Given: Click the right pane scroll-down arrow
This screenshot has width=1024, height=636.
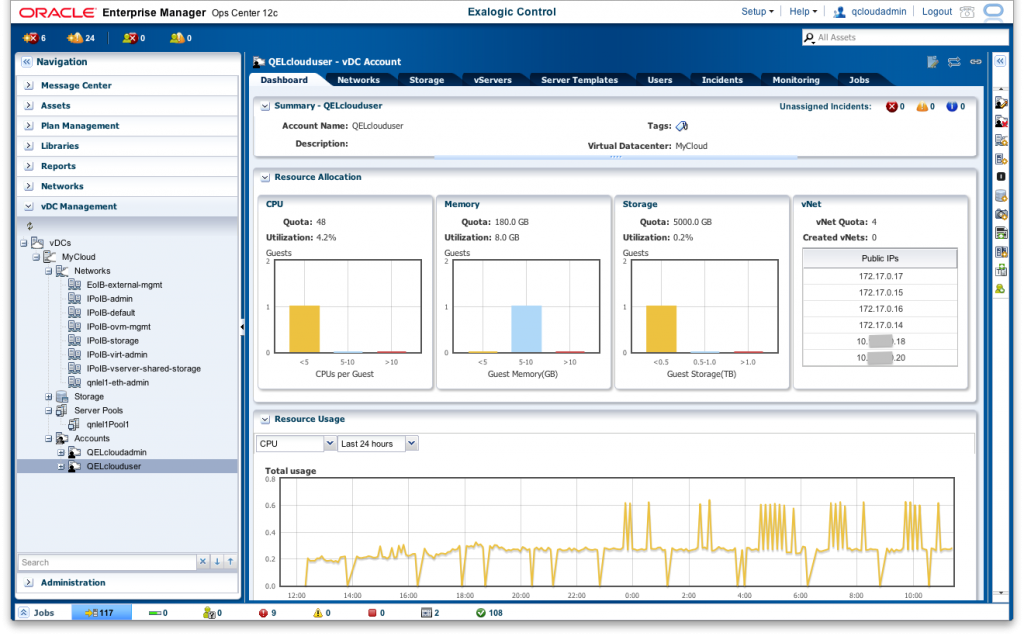Looking at the screenshot, I should coord(1001,594).
